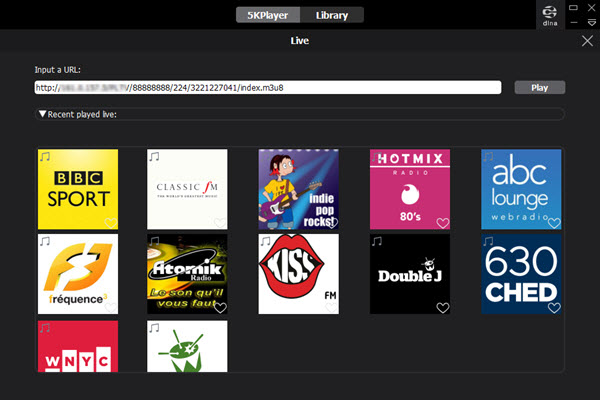Image resolution: width=600 pixels, height=400 pixels.
Task: Favorite 630 CHED with the heart icon
Action: click(x=554, y=307)
